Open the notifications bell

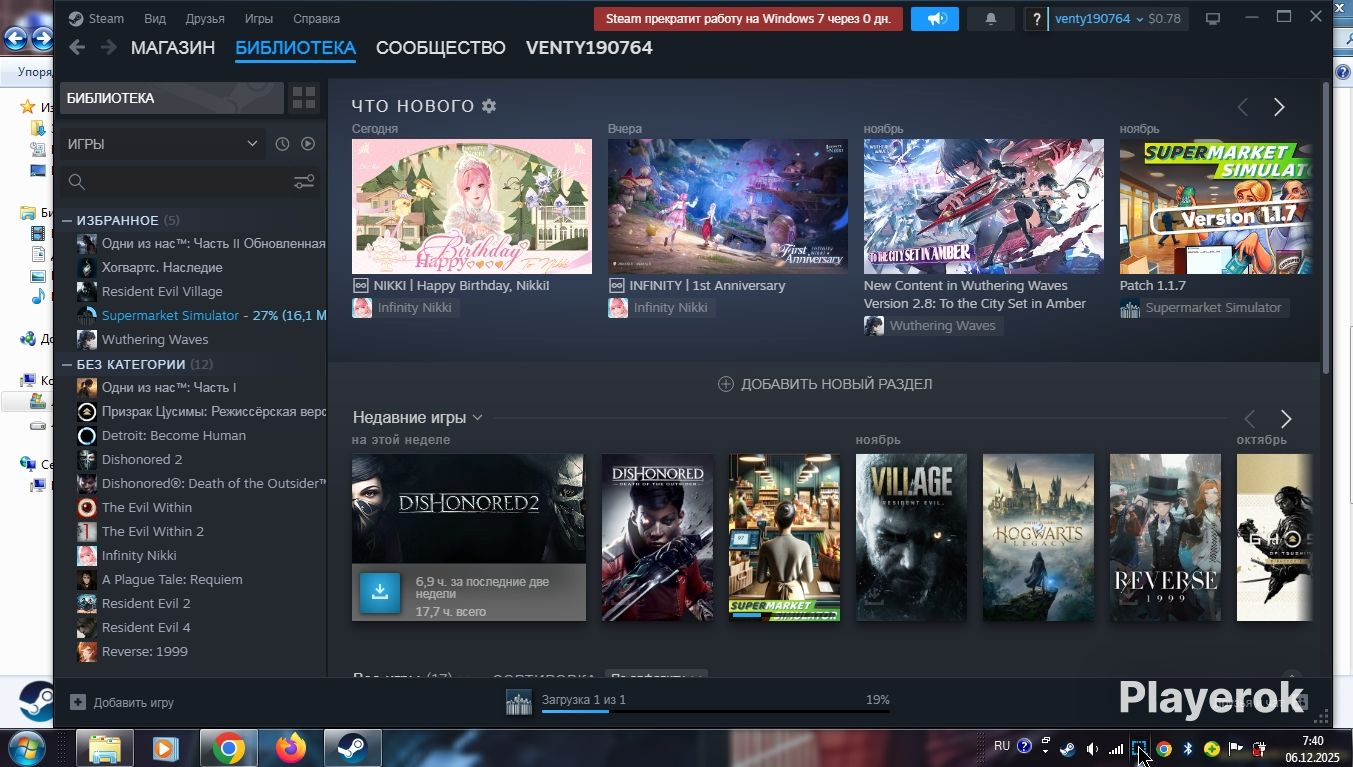991,19
